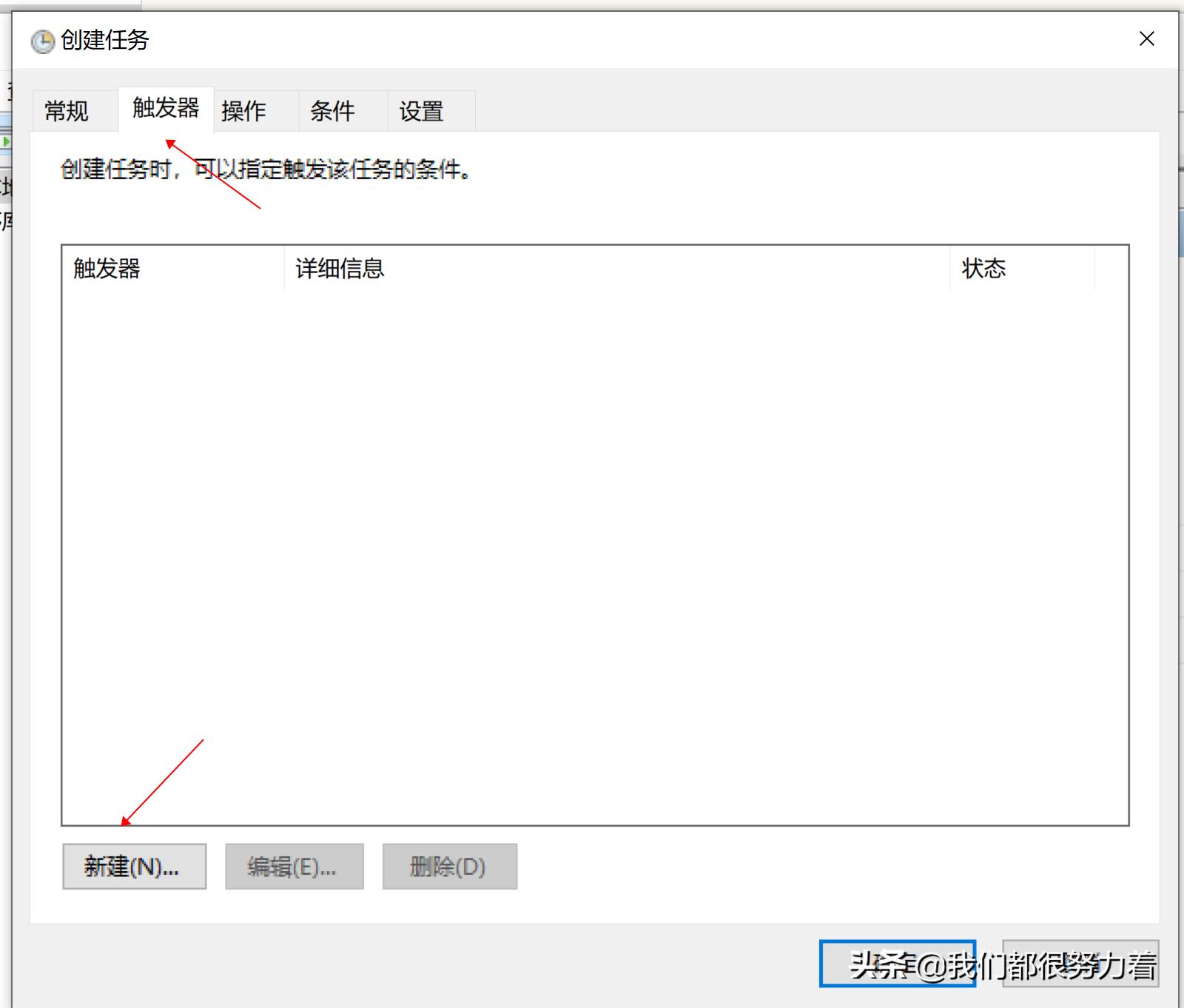The width and height of the screenshot is (1184, 1008).
Task: Click the clock icon in the dialog title bar
Action: 42,41
